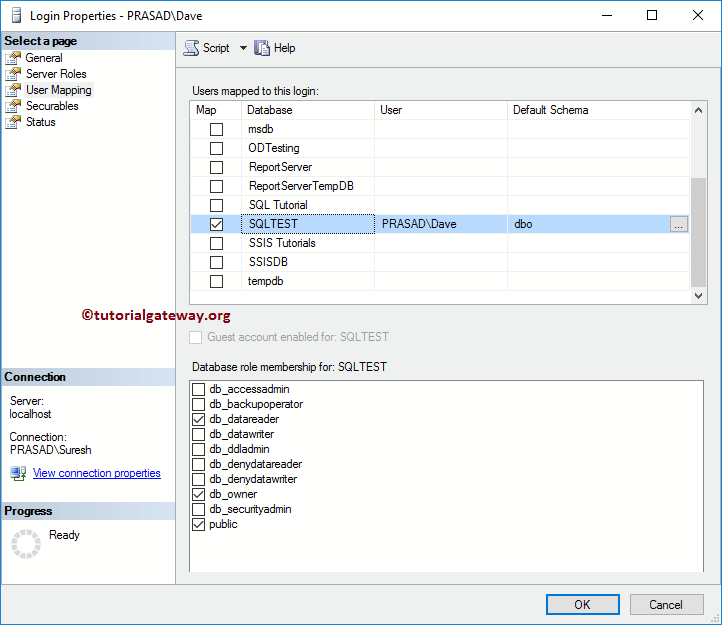Image resolution: width=722 pixels, height=625 pixels.
Task: Click the Cancel button
Action: tap(666, 604)
